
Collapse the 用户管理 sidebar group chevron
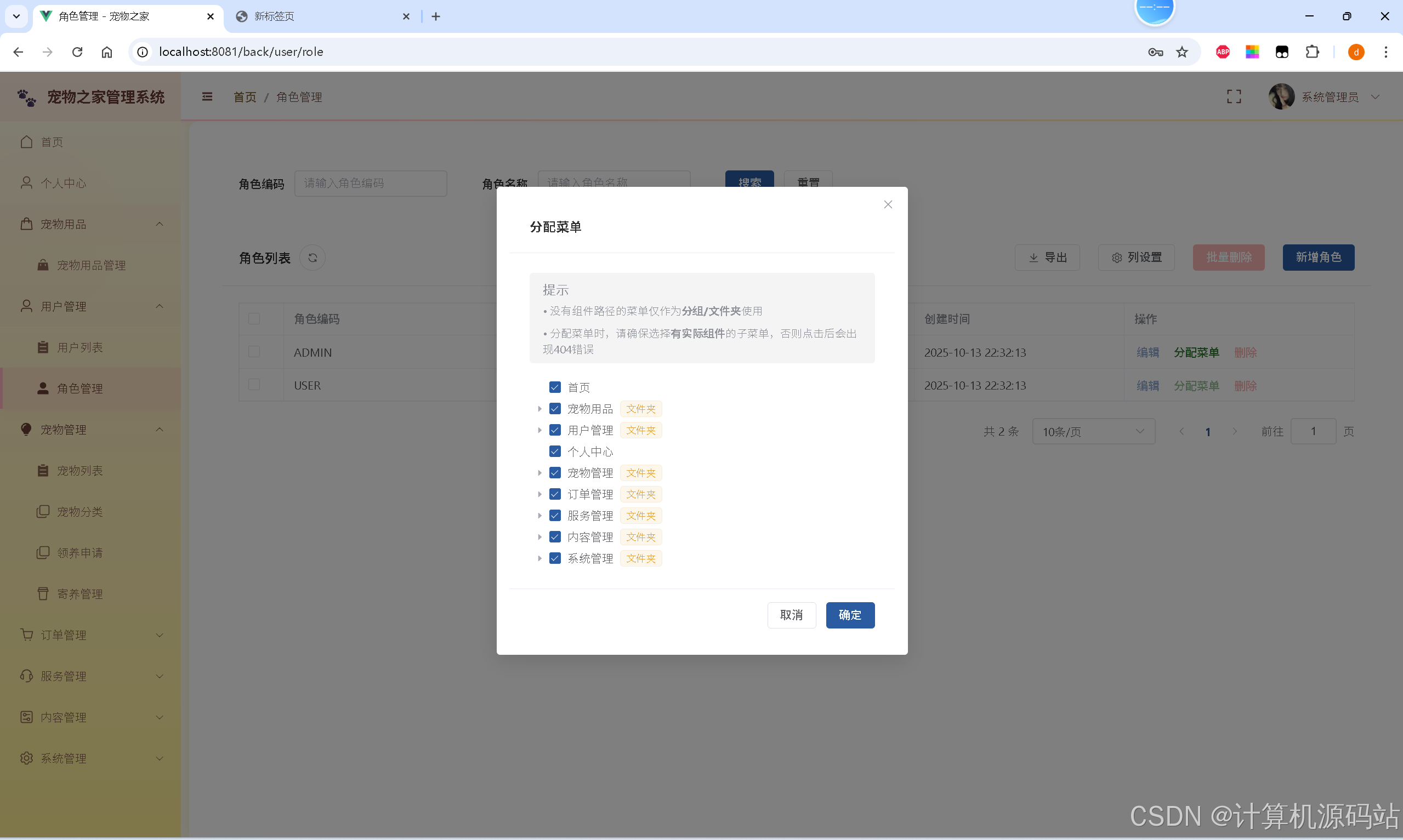pos(160,306)
